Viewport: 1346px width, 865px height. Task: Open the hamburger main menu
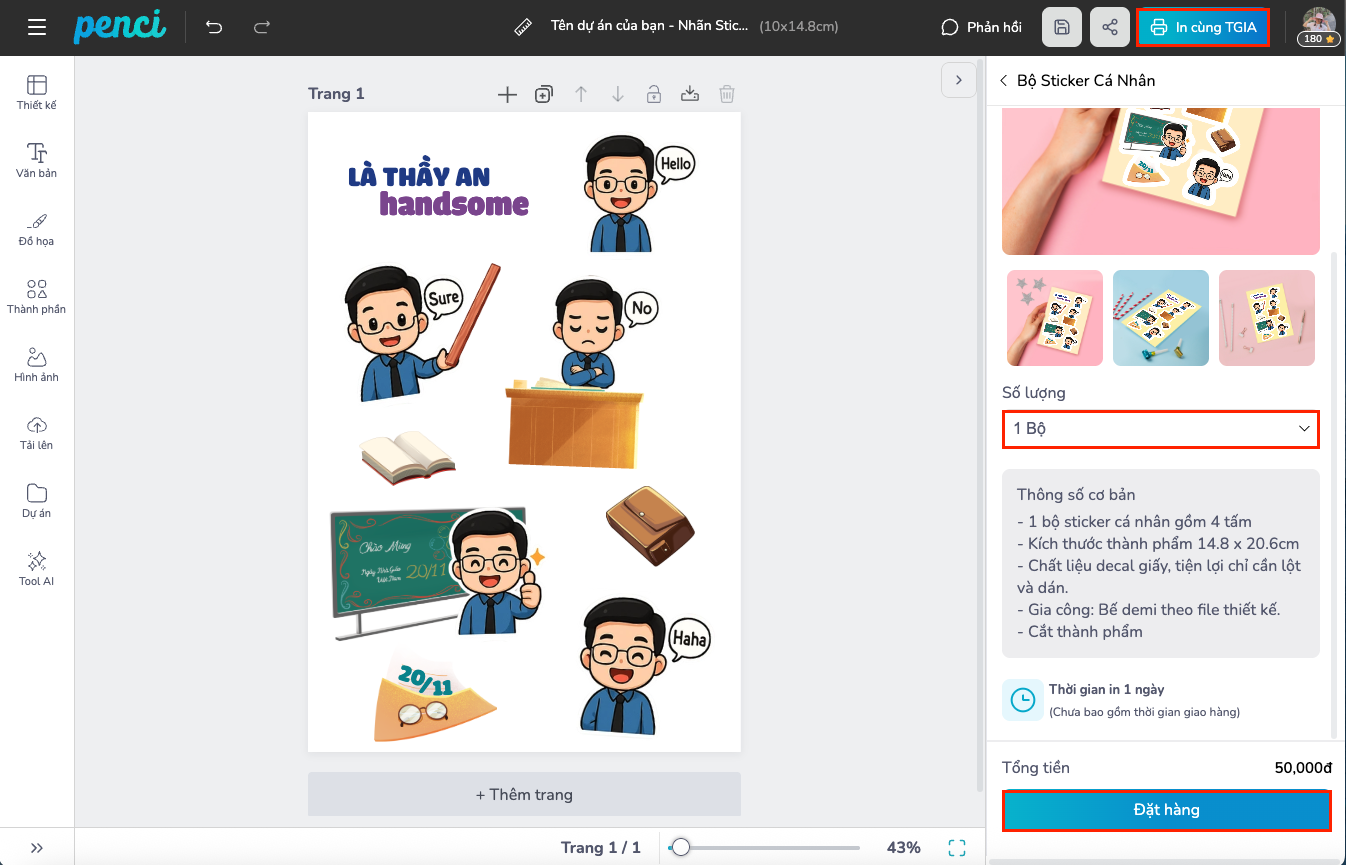(37, 27)
